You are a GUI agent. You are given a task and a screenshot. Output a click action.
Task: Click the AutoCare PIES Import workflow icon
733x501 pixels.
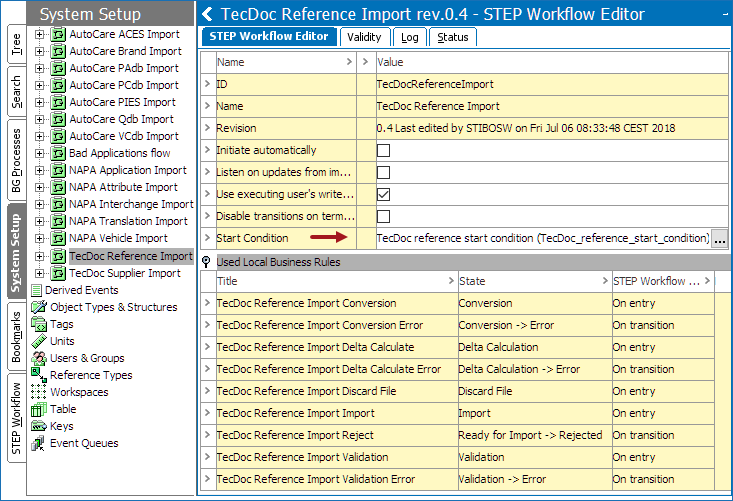pyautogui.click(x=58, y=102)
